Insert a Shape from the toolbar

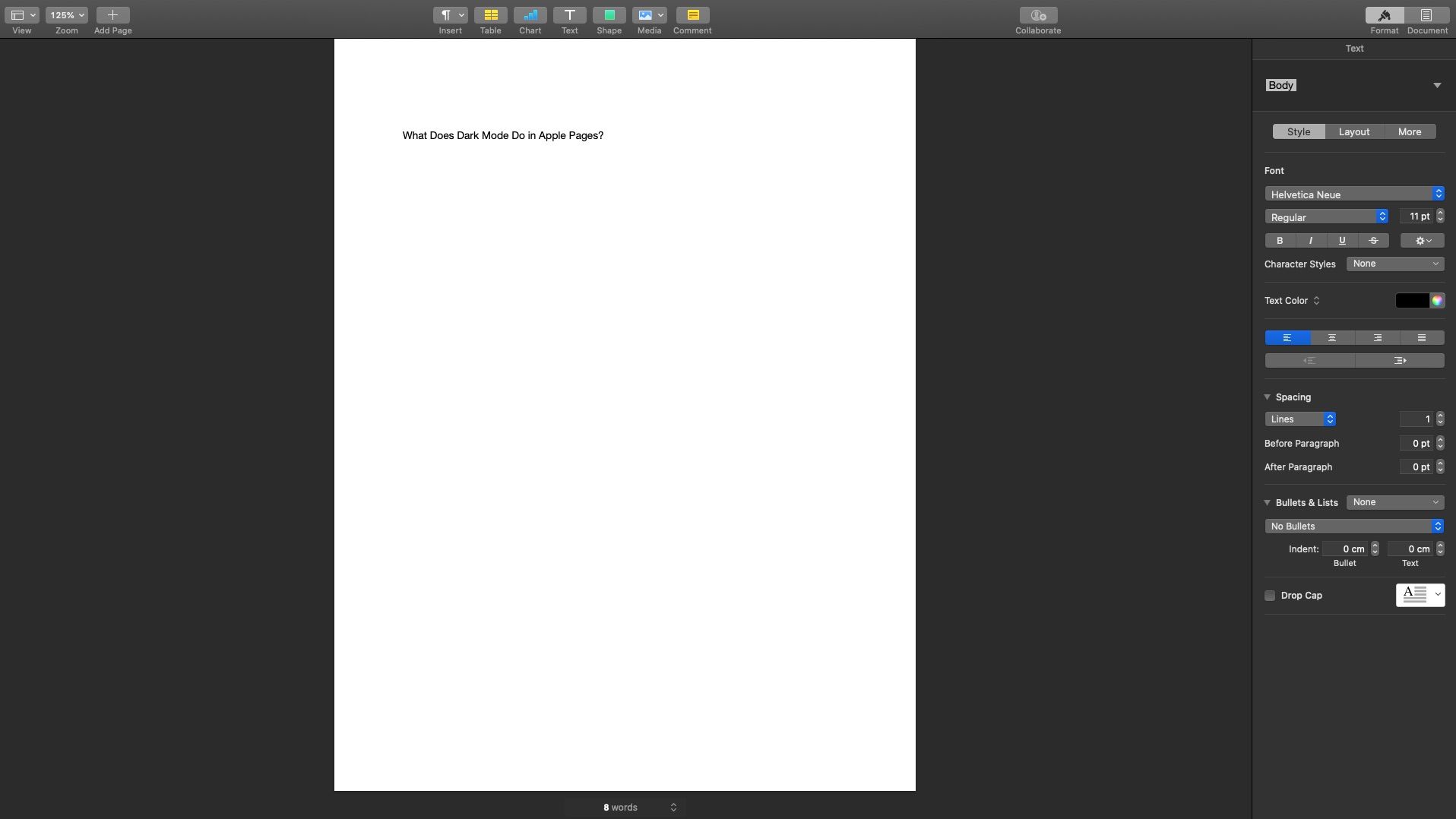[x=609, y=15]
